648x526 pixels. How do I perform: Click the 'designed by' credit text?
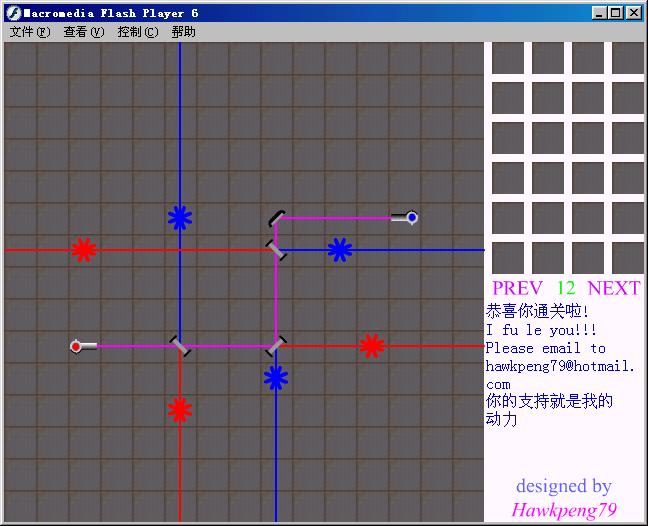click(x=564, y=486)
